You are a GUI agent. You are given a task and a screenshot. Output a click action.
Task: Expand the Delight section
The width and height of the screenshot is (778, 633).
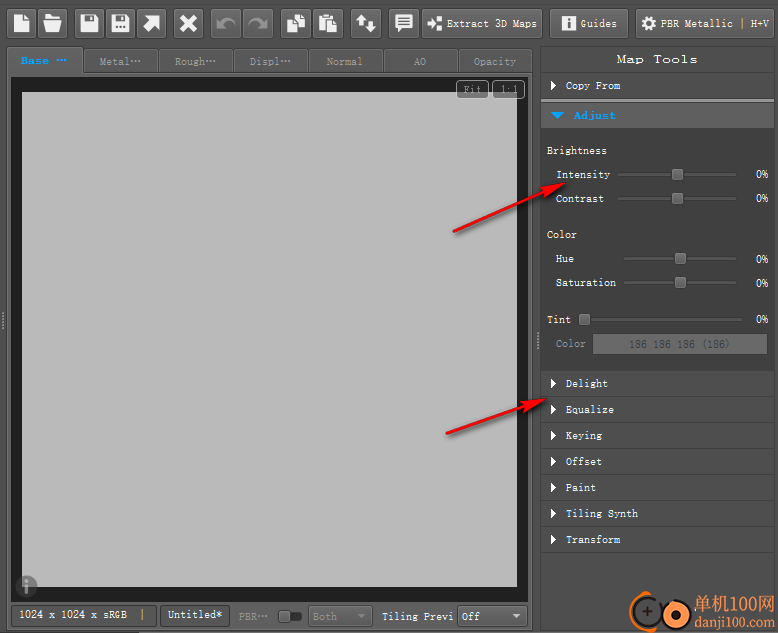click(657, 383)
